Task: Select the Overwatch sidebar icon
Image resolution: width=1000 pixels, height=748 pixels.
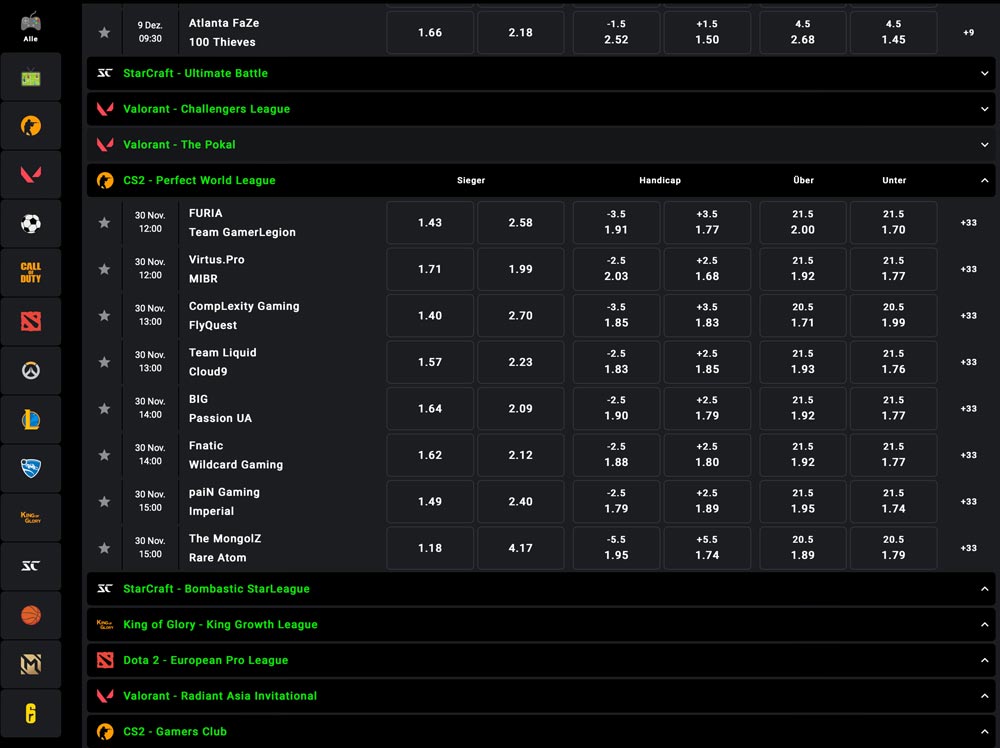Action: click(30, 371)
